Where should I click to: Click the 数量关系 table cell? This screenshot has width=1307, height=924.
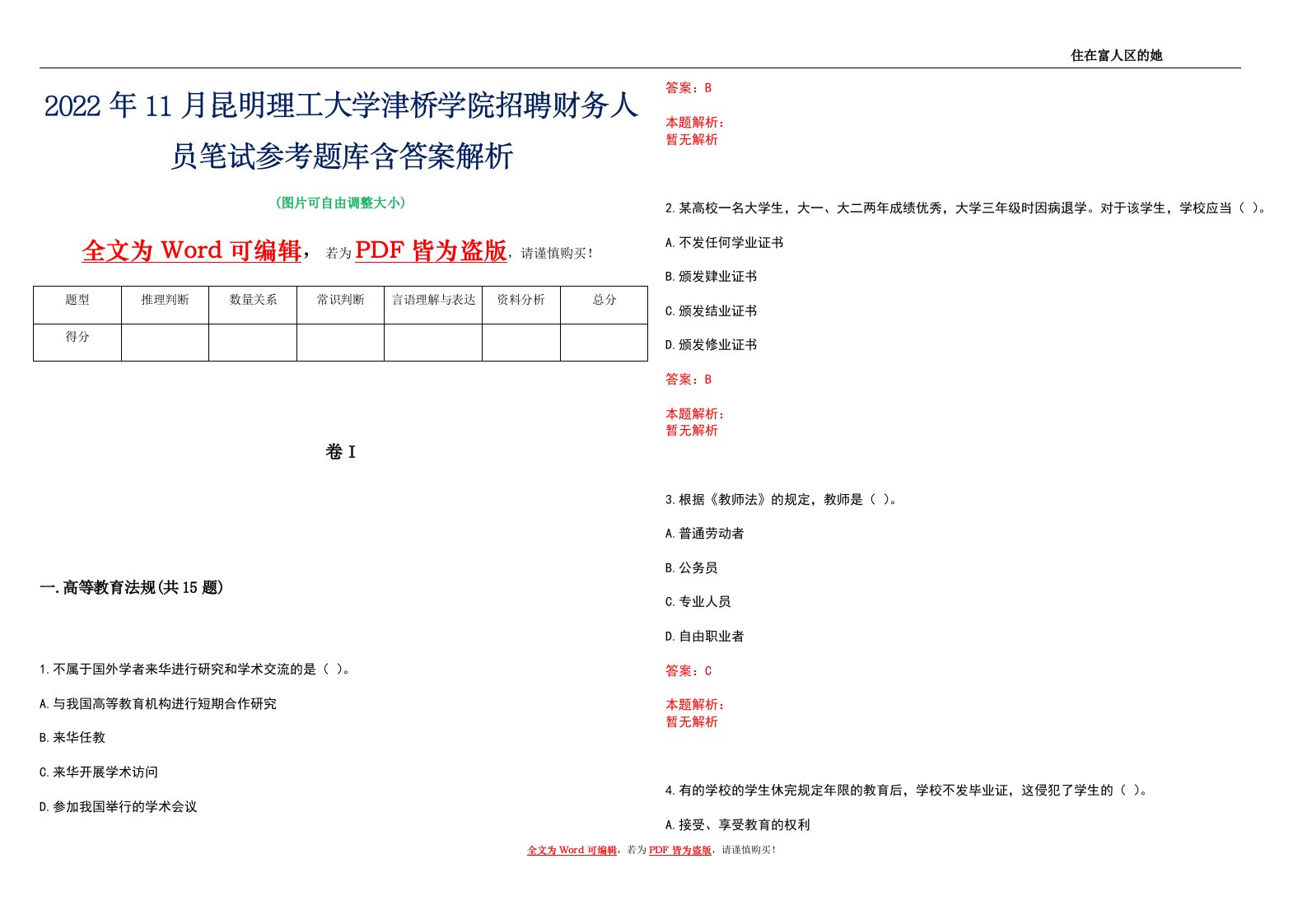(253, 305)
